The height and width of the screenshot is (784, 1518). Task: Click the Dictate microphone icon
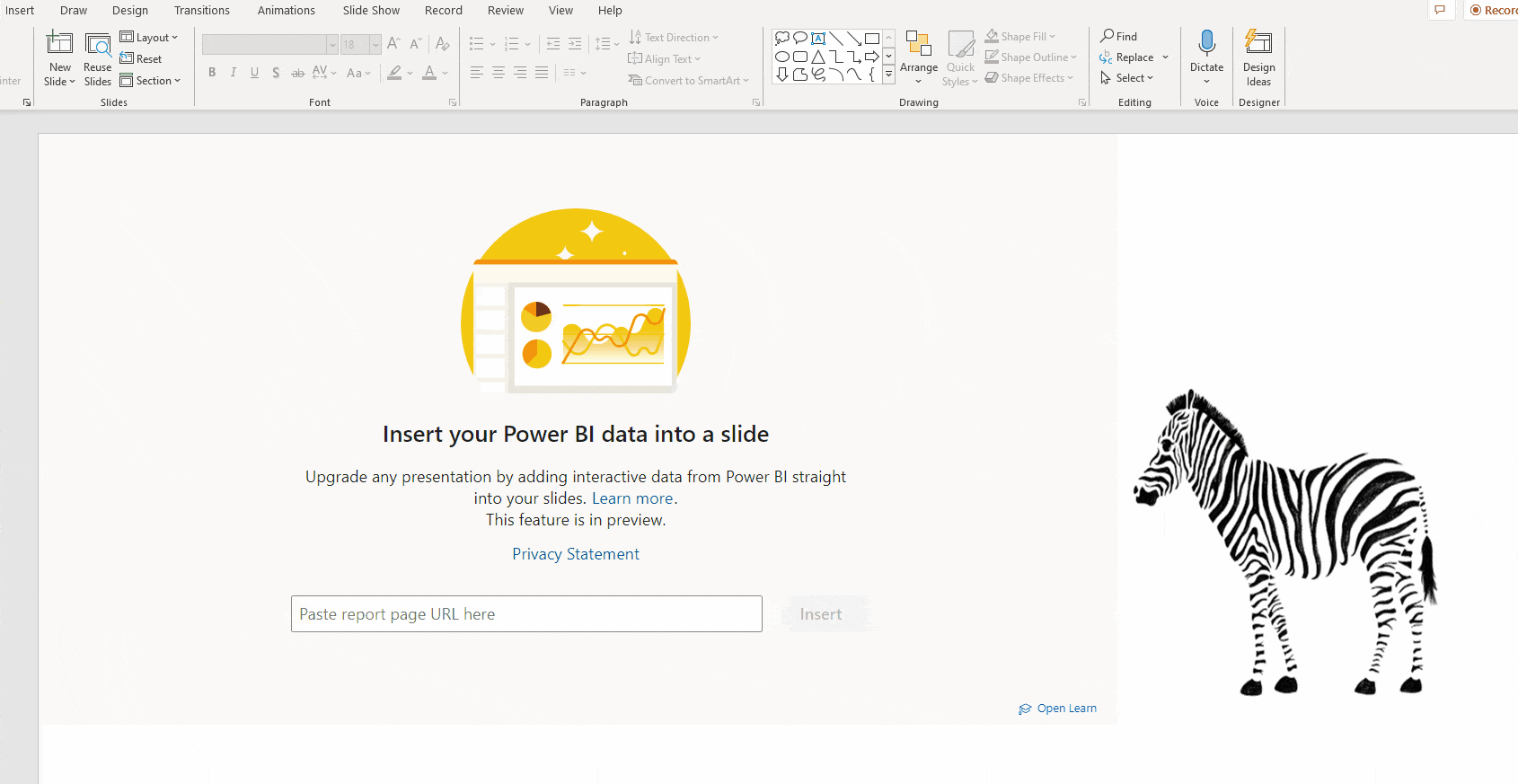tap(1206, 43)
